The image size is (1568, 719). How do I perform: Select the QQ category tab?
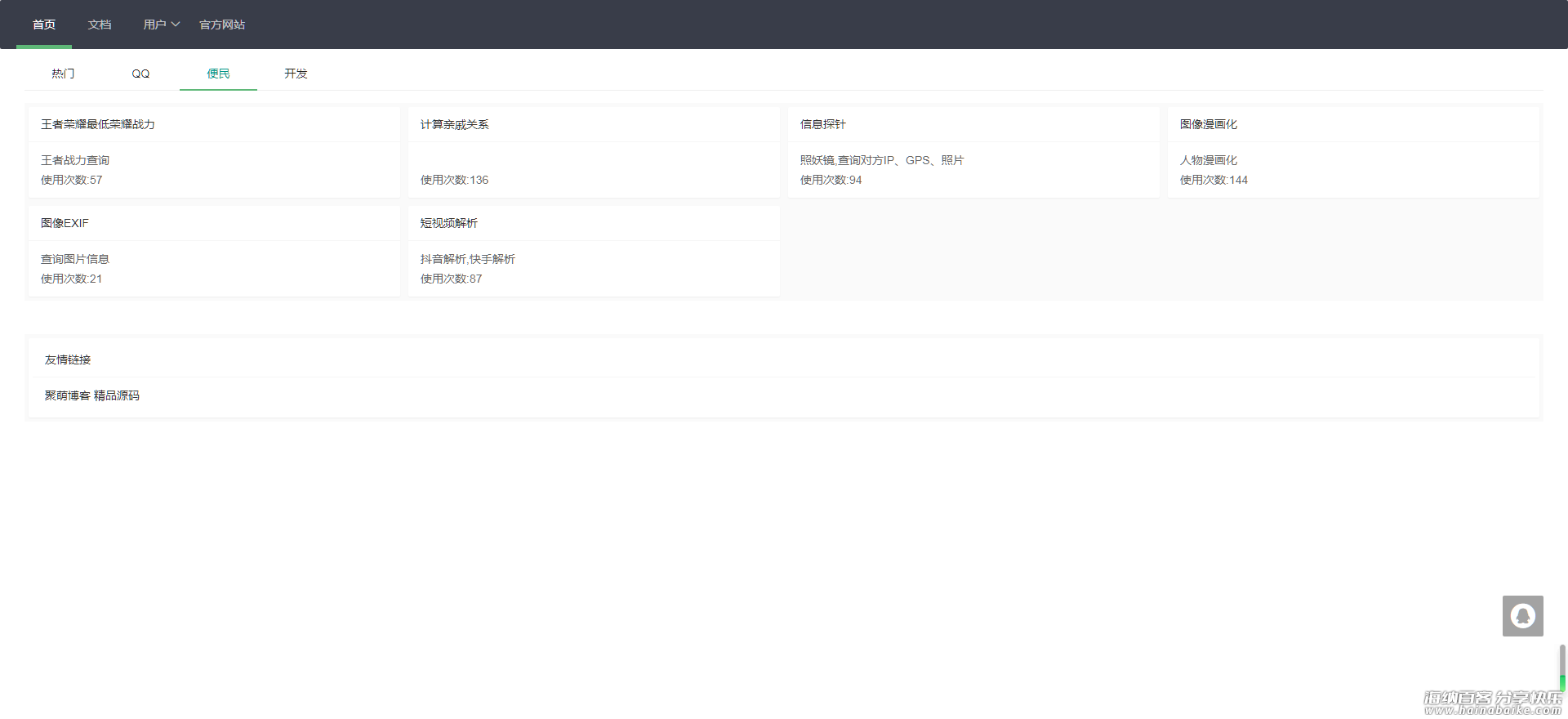point(140,74)
